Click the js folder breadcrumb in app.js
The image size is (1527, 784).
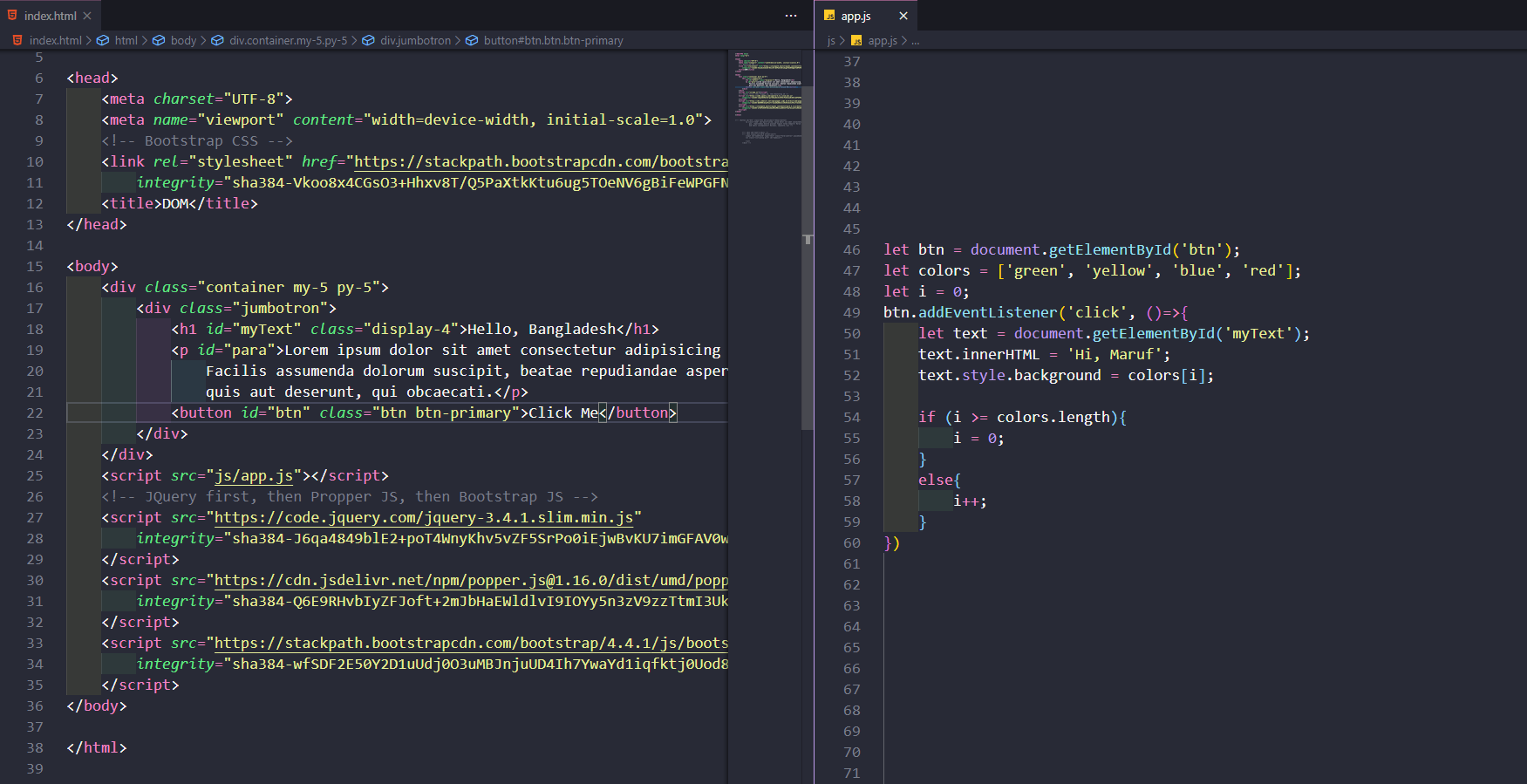831,40
